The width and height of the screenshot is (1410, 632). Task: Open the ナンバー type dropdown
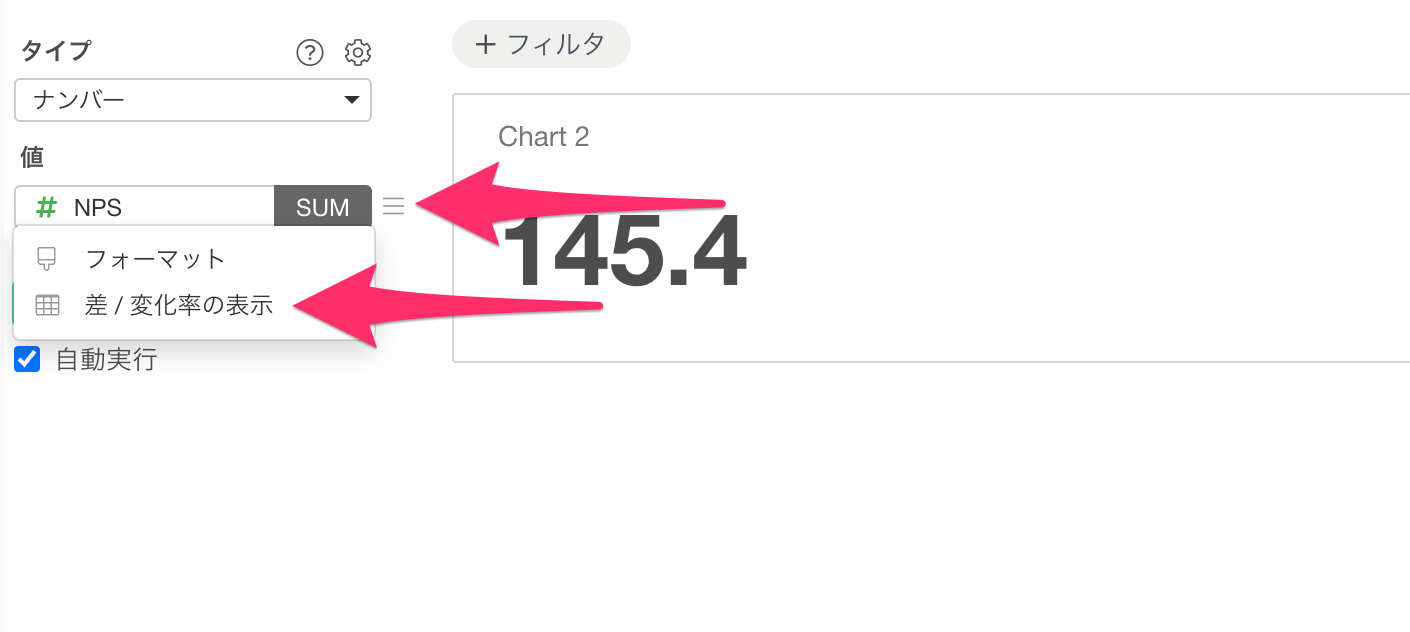pyautogui.click(x=193, y=100)
